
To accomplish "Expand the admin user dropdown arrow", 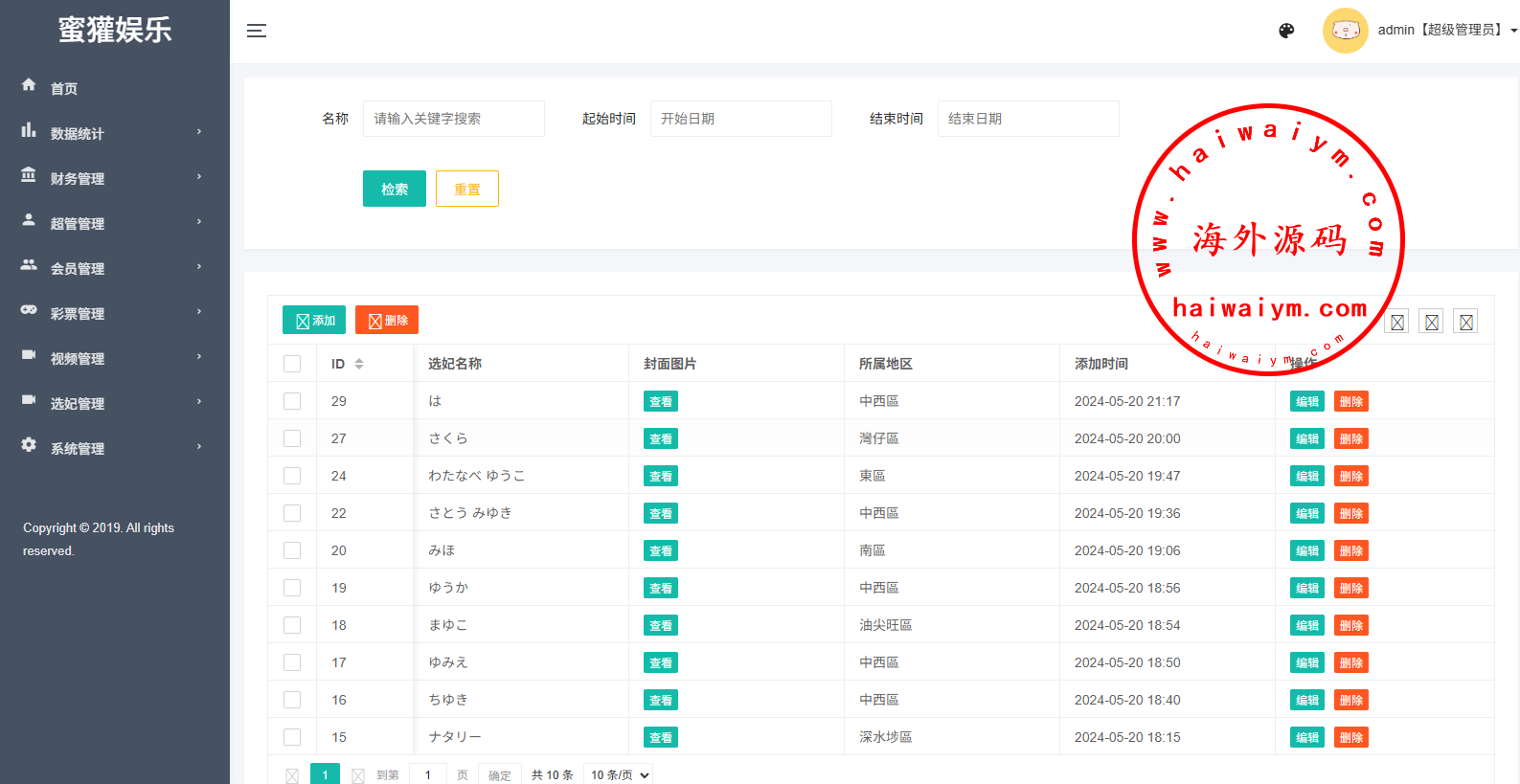I will 1513,31.
